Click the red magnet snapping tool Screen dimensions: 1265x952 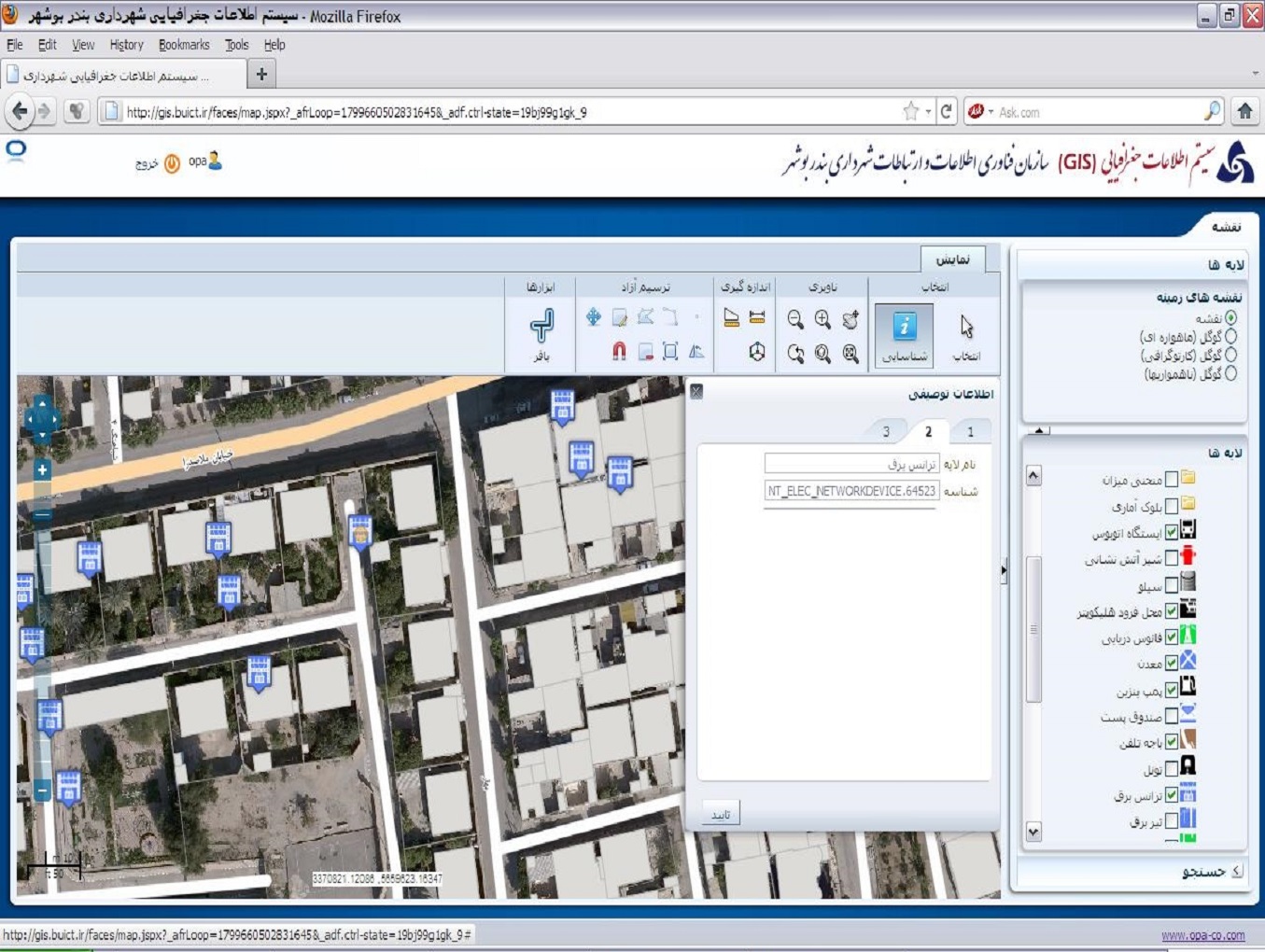tap(619, 351)
